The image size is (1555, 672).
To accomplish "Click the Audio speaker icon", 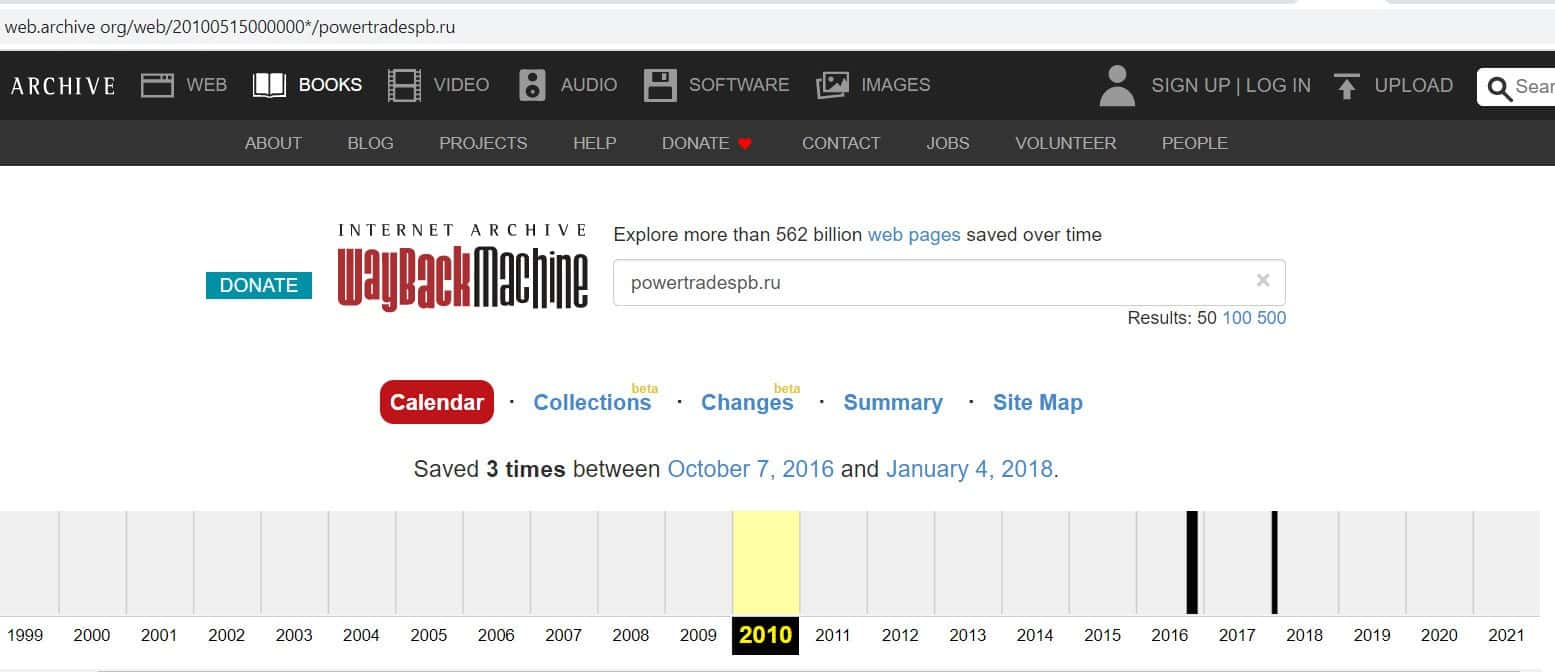I will [x=532, y=85].
